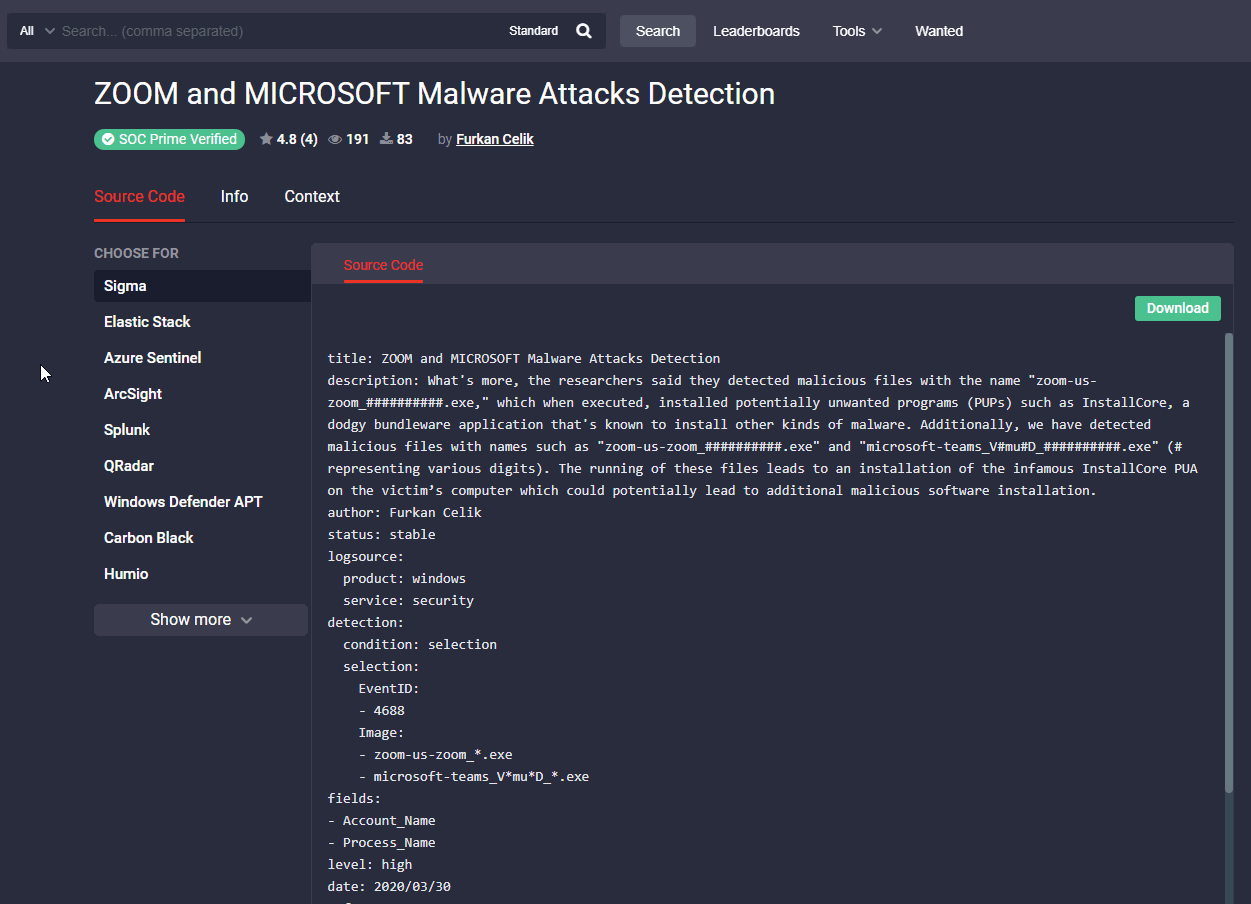
Task: Toggle the Standard search mode
Action: [x=533, y=31]
